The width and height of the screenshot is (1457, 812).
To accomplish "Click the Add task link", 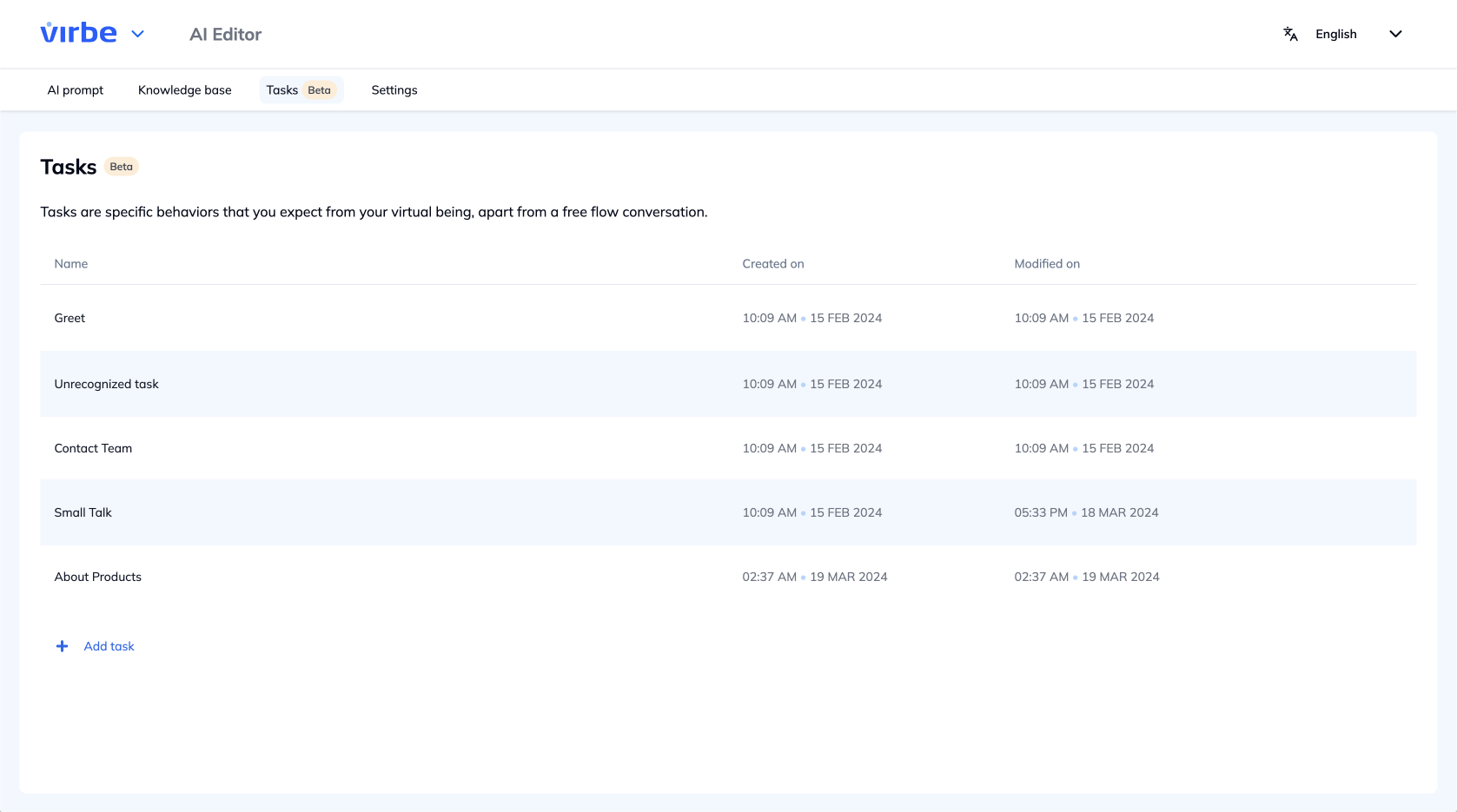I will 109,646.
